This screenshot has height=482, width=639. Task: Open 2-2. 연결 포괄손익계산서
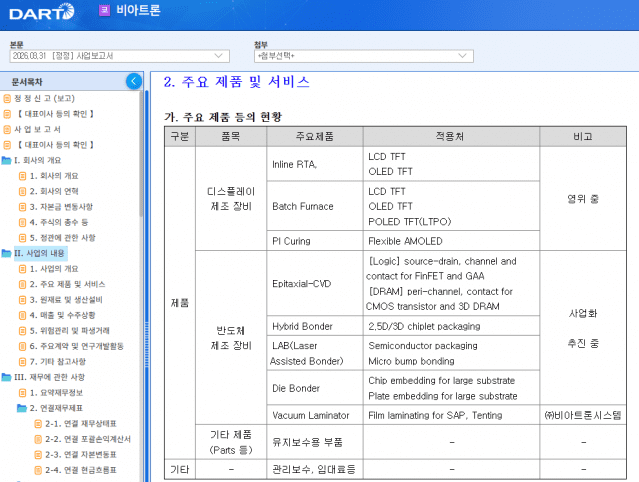(x=87, y=439)
